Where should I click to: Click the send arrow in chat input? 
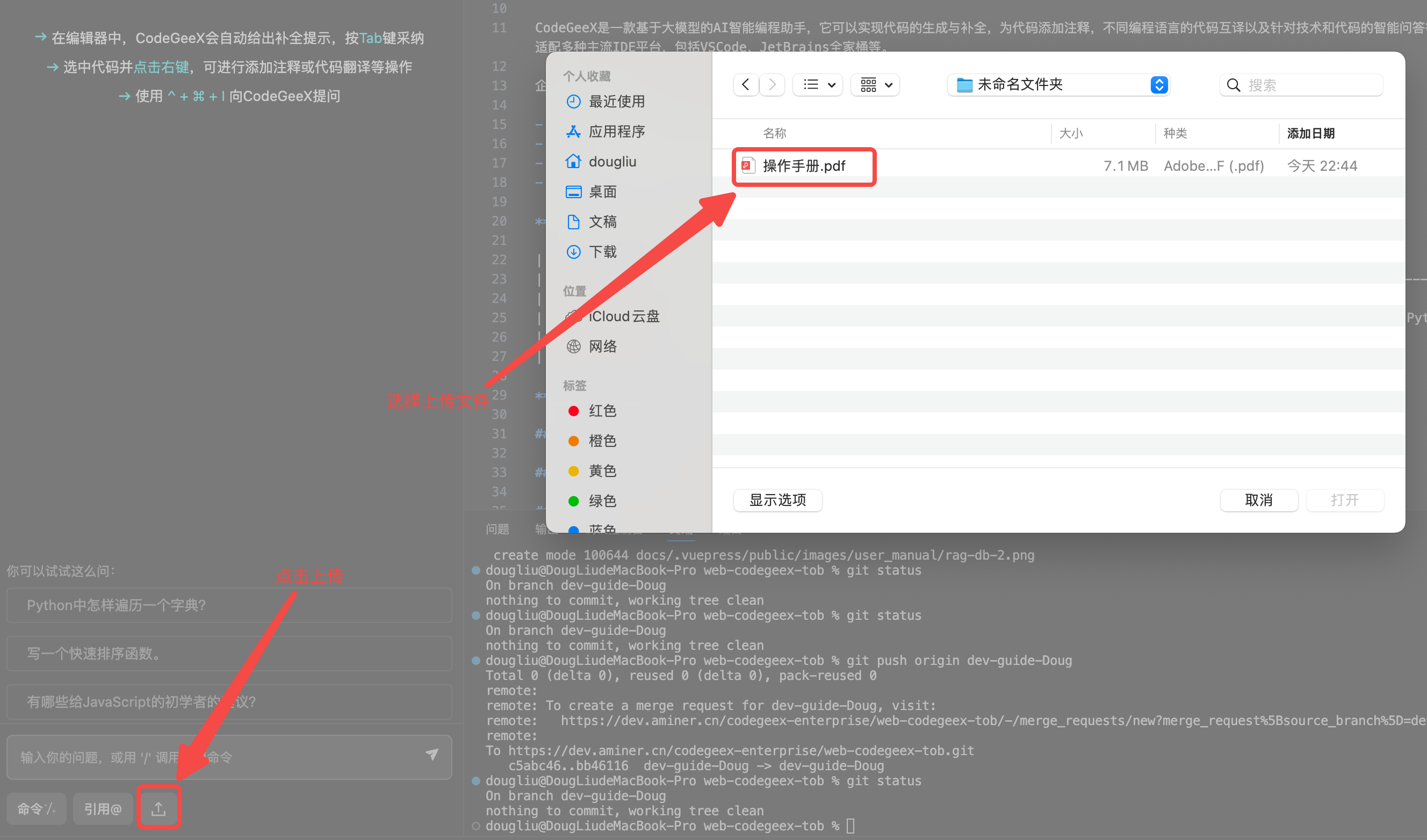coord(432,755)
